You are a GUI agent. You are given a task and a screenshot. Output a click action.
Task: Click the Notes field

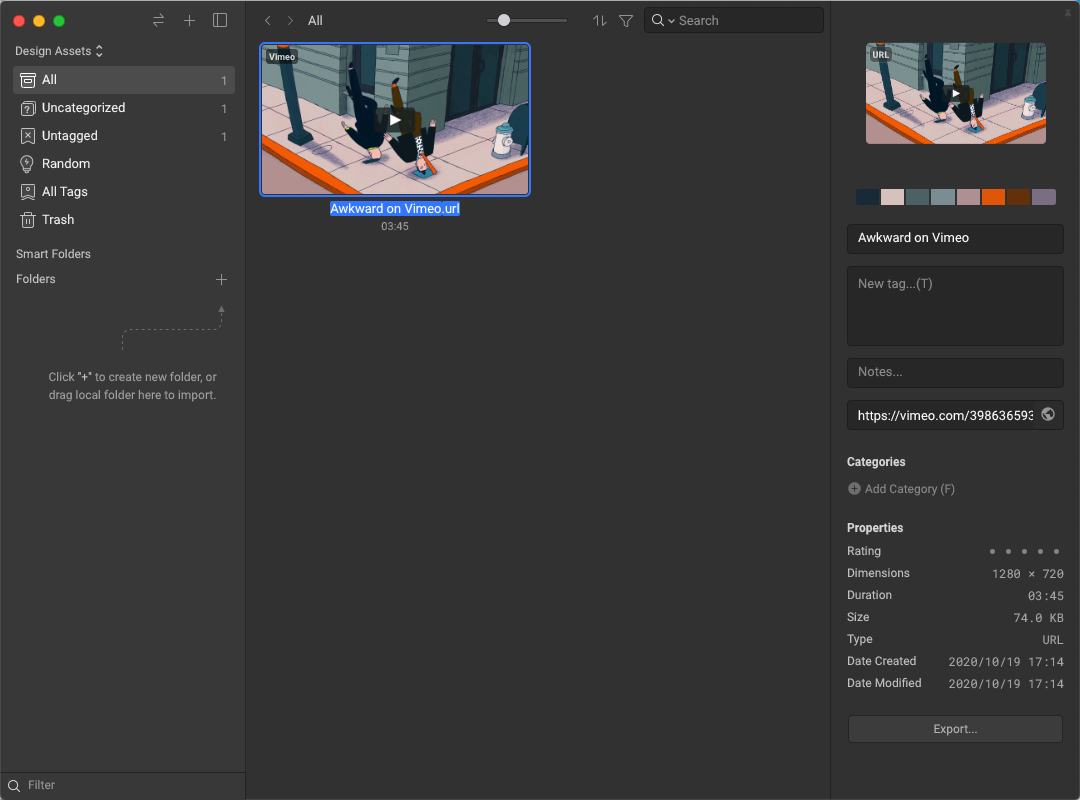pyautogui.click(x=955, y=373)
